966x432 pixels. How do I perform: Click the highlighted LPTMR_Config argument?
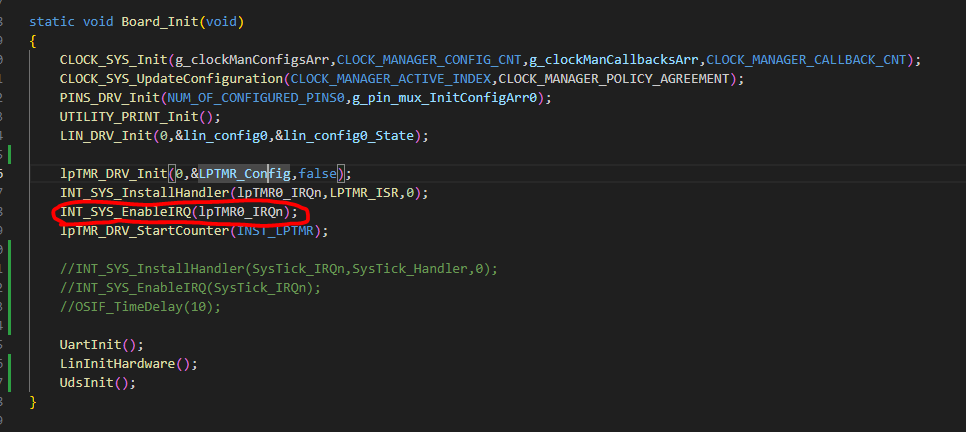[x=244, y=173]
